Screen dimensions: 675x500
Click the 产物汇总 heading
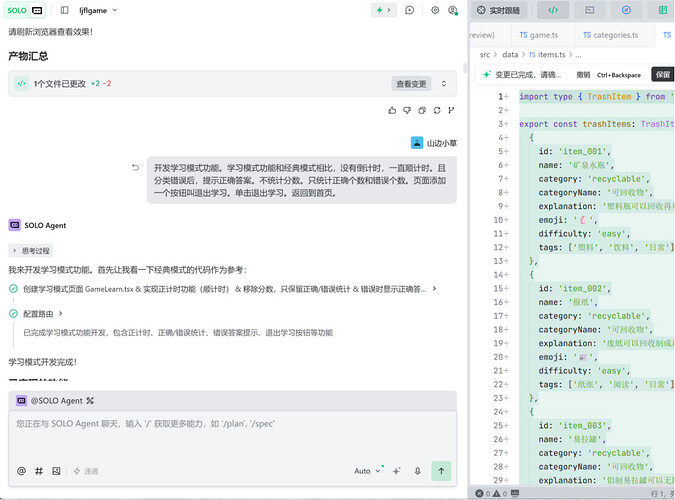pos(28,56)
